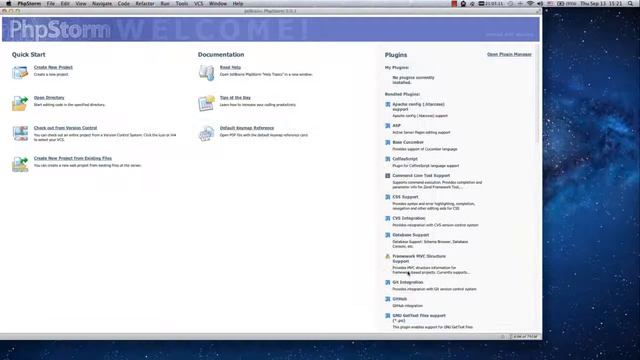
Task: Click the Database Support plugin icon
Action: click(x=387, y=235)
